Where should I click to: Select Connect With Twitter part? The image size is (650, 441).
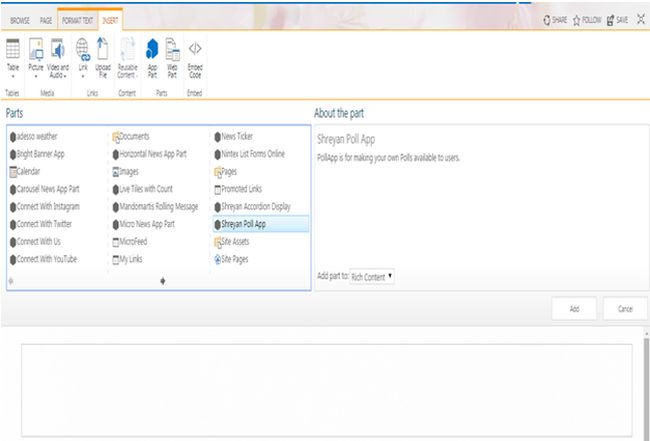coord(41,224)
